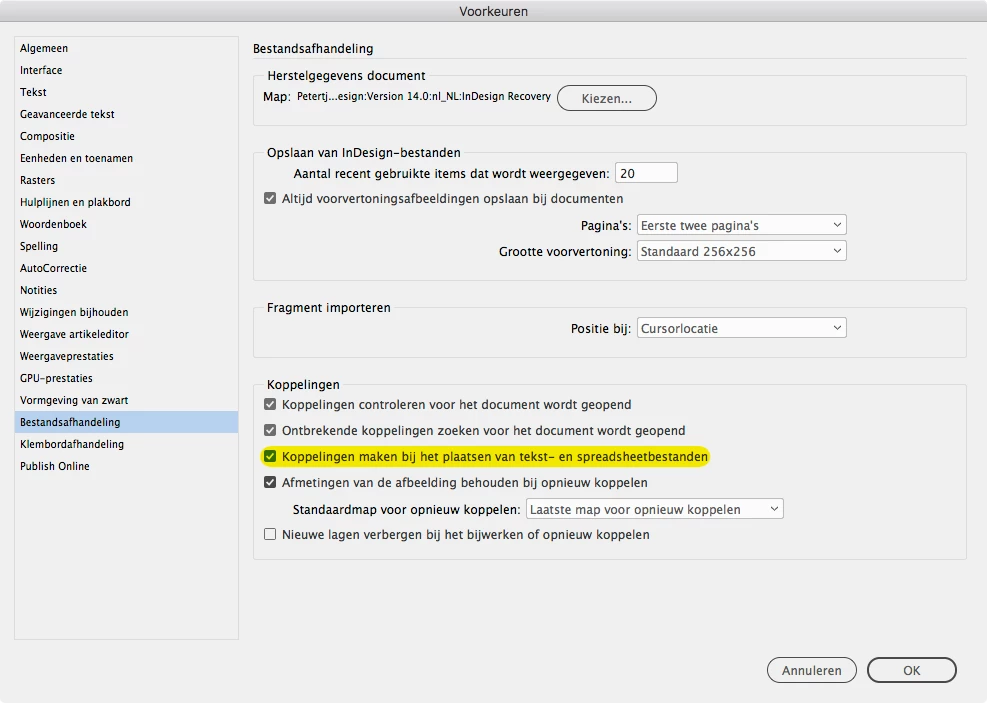
Task: Select the highlighted Bestandsafhandeling item
Action: tap(126, 422)
